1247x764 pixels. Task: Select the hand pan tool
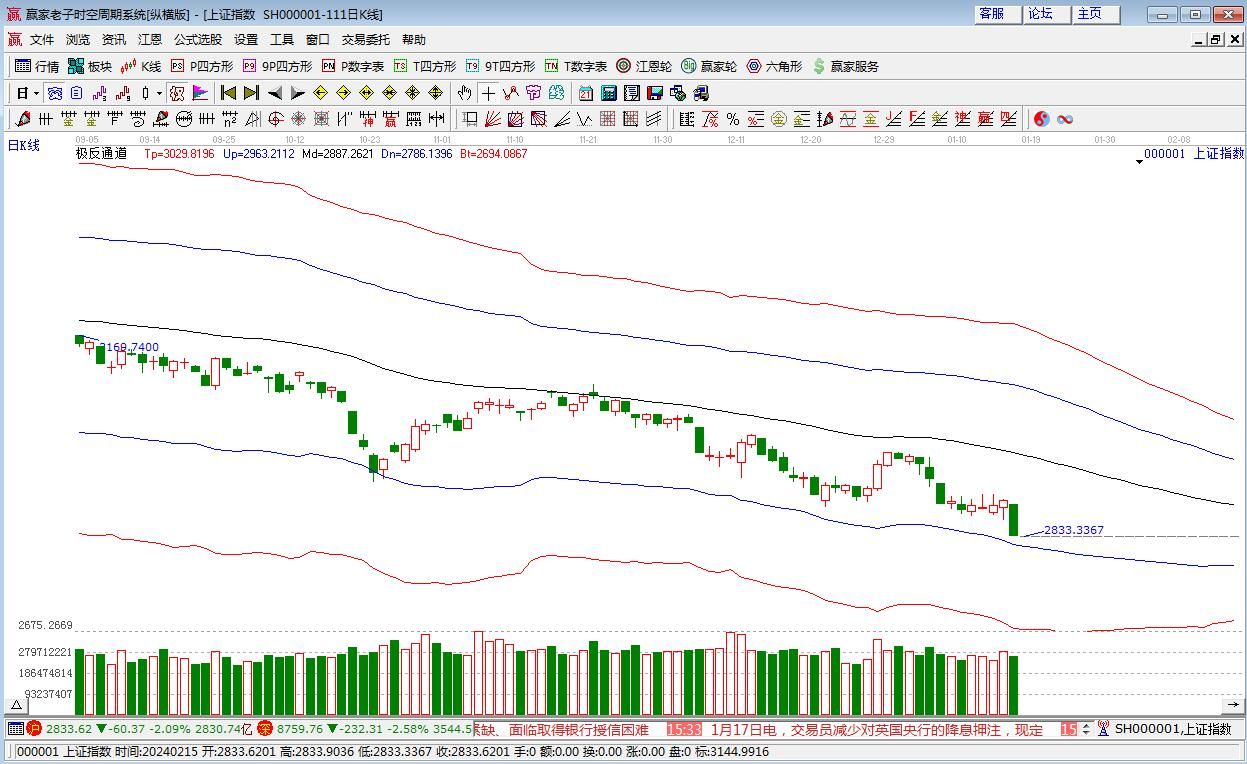click(464, 93)
